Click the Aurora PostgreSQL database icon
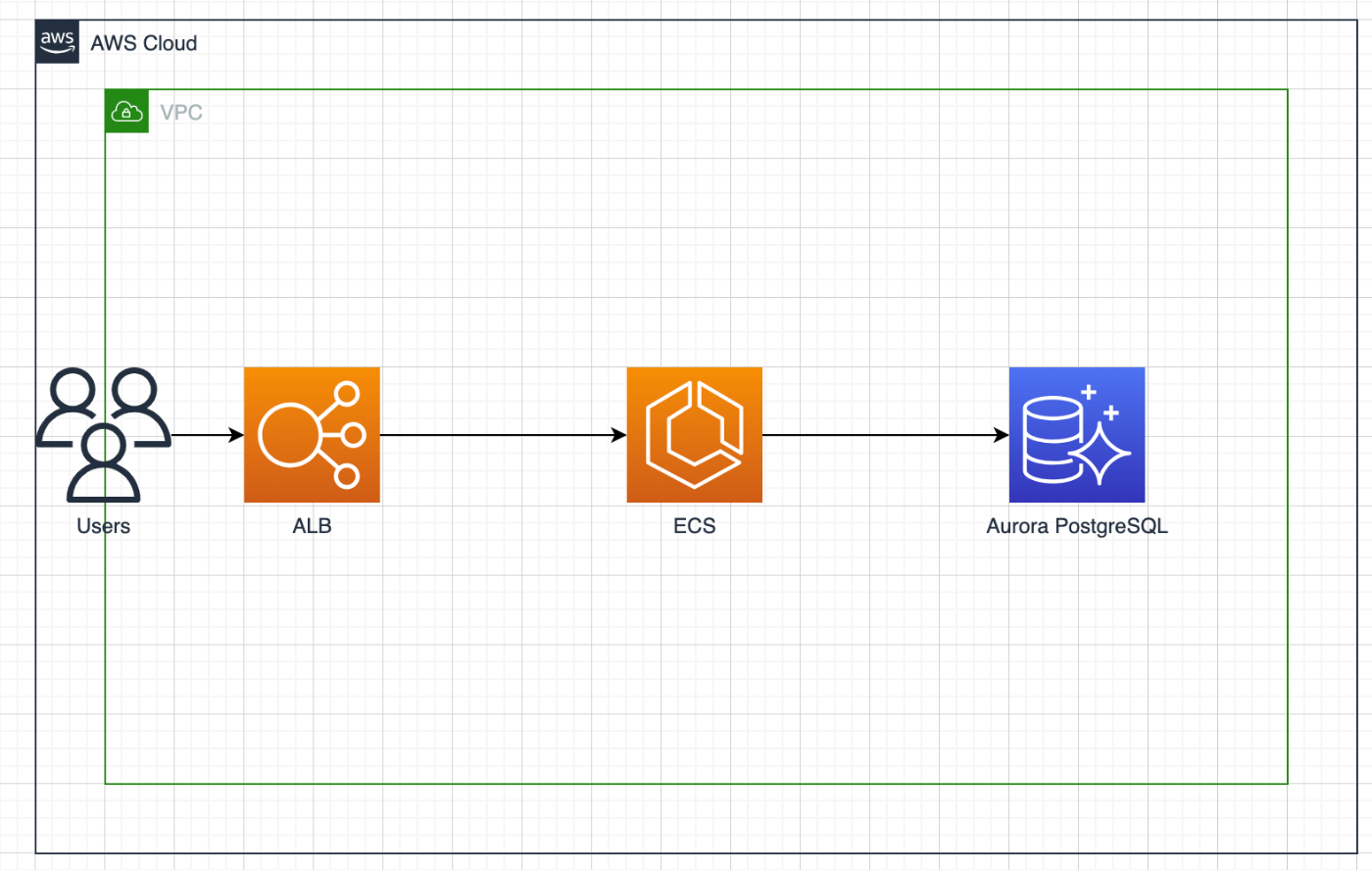The height and width of the screenshot is (870, 1372). pos(1077,435)
